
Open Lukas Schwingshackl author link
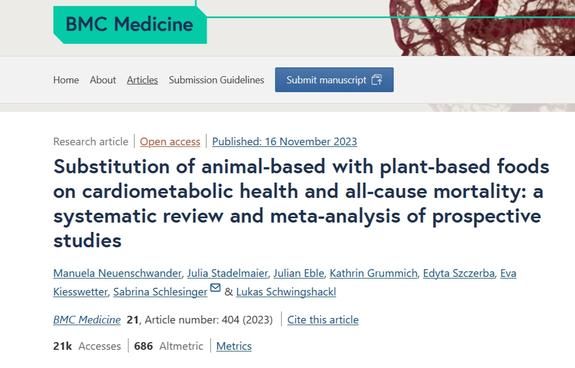point(286,292)
